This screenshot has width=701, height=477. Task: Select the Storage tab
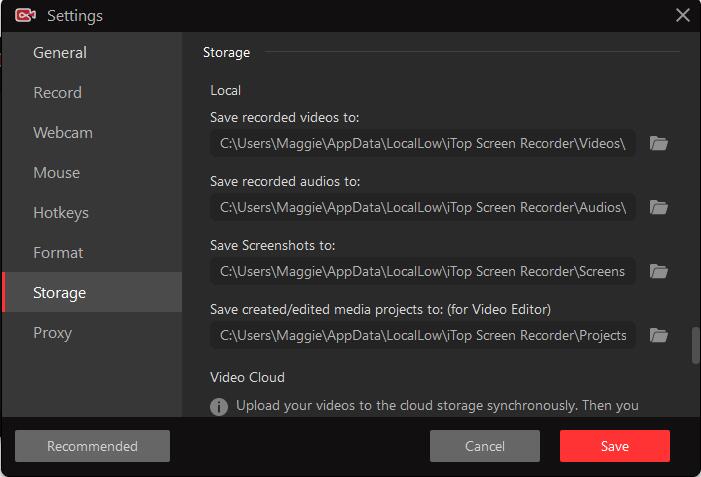60,293
